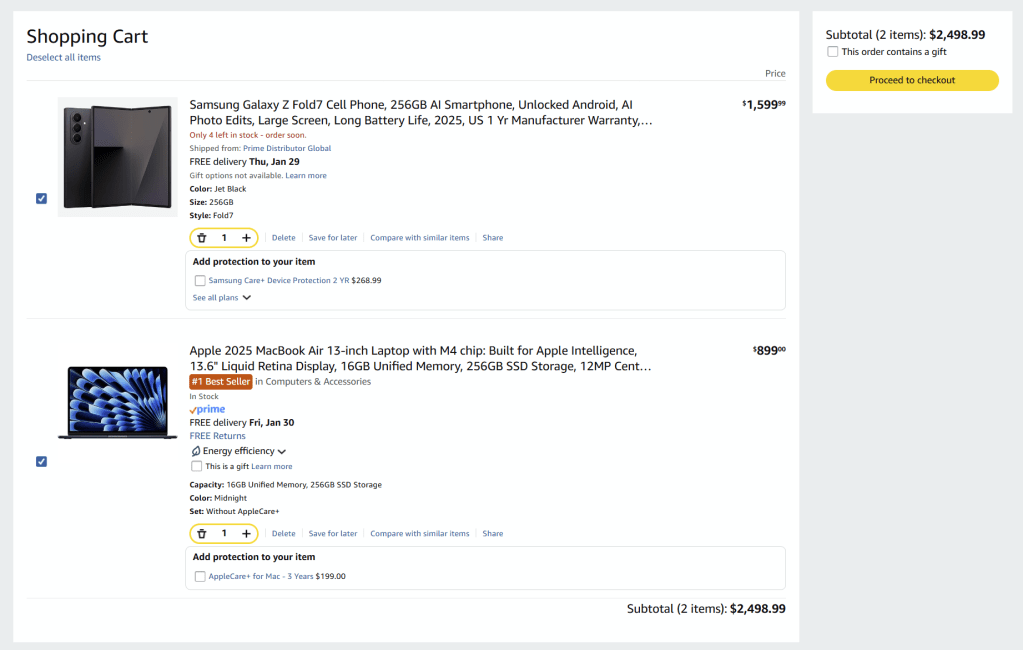Open the Samsung Galaxy Z Fold7 product thumbnail
Viewport: 1023px width, 650px height.
[118, 157]
